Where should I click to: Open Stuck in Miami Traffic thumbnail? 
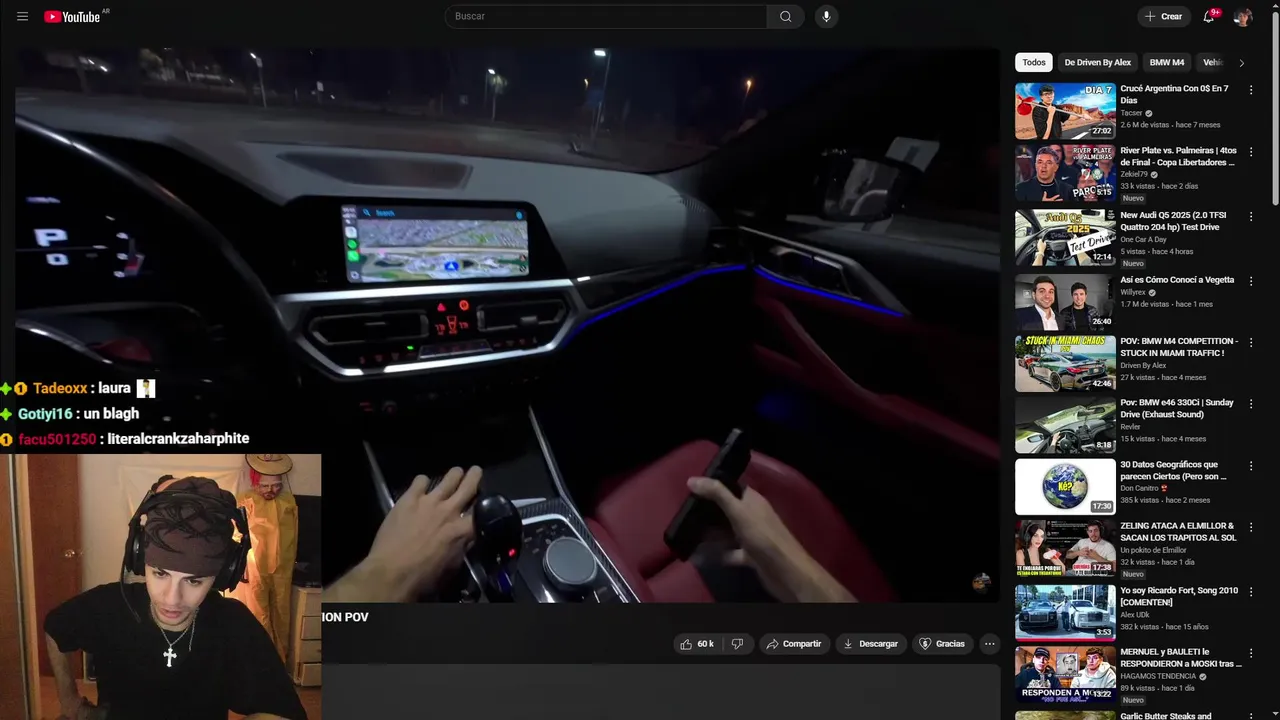click(x=1065, y=362)
